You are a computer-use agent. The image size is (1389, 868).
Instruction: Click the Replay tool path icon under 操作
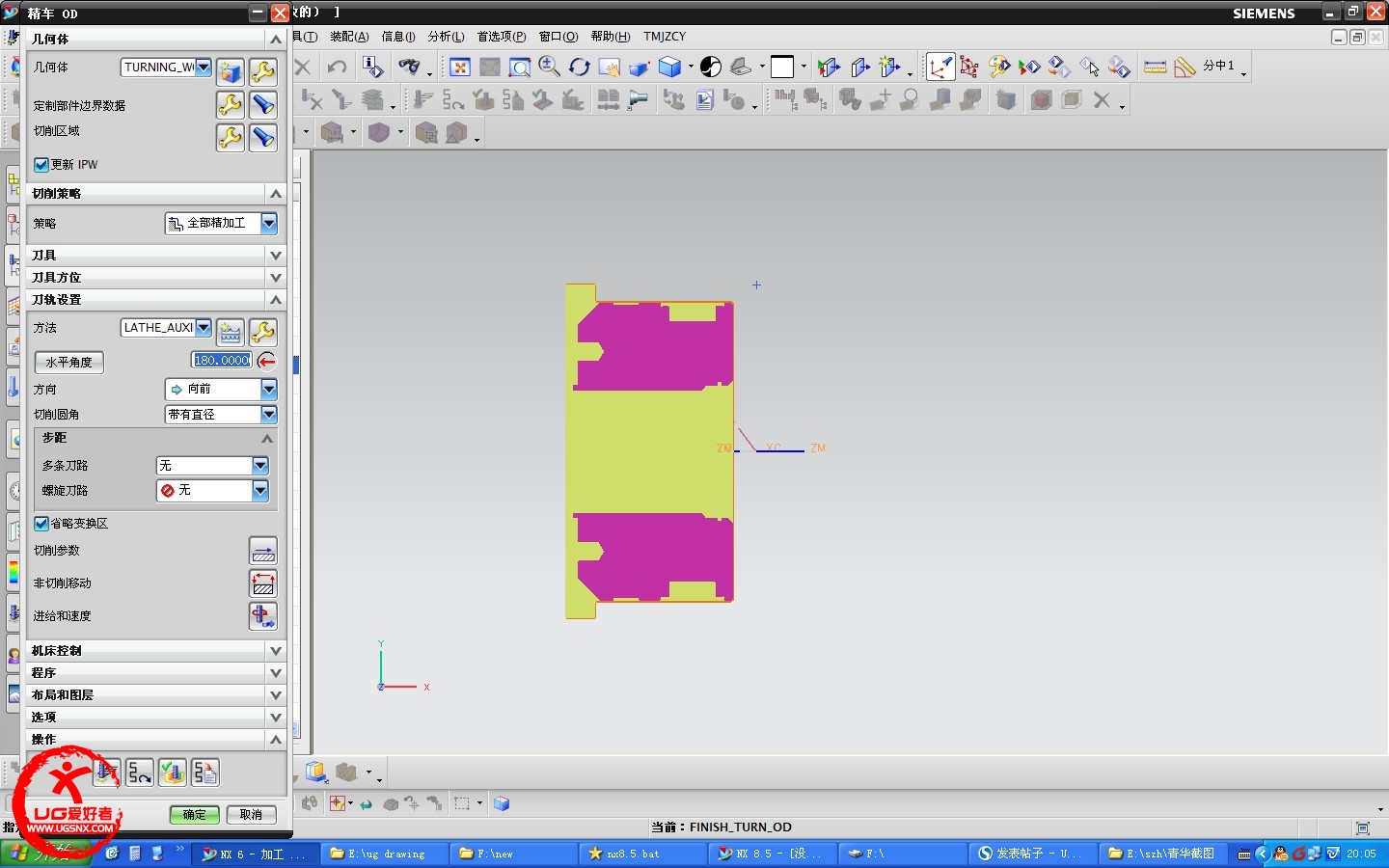140,773
